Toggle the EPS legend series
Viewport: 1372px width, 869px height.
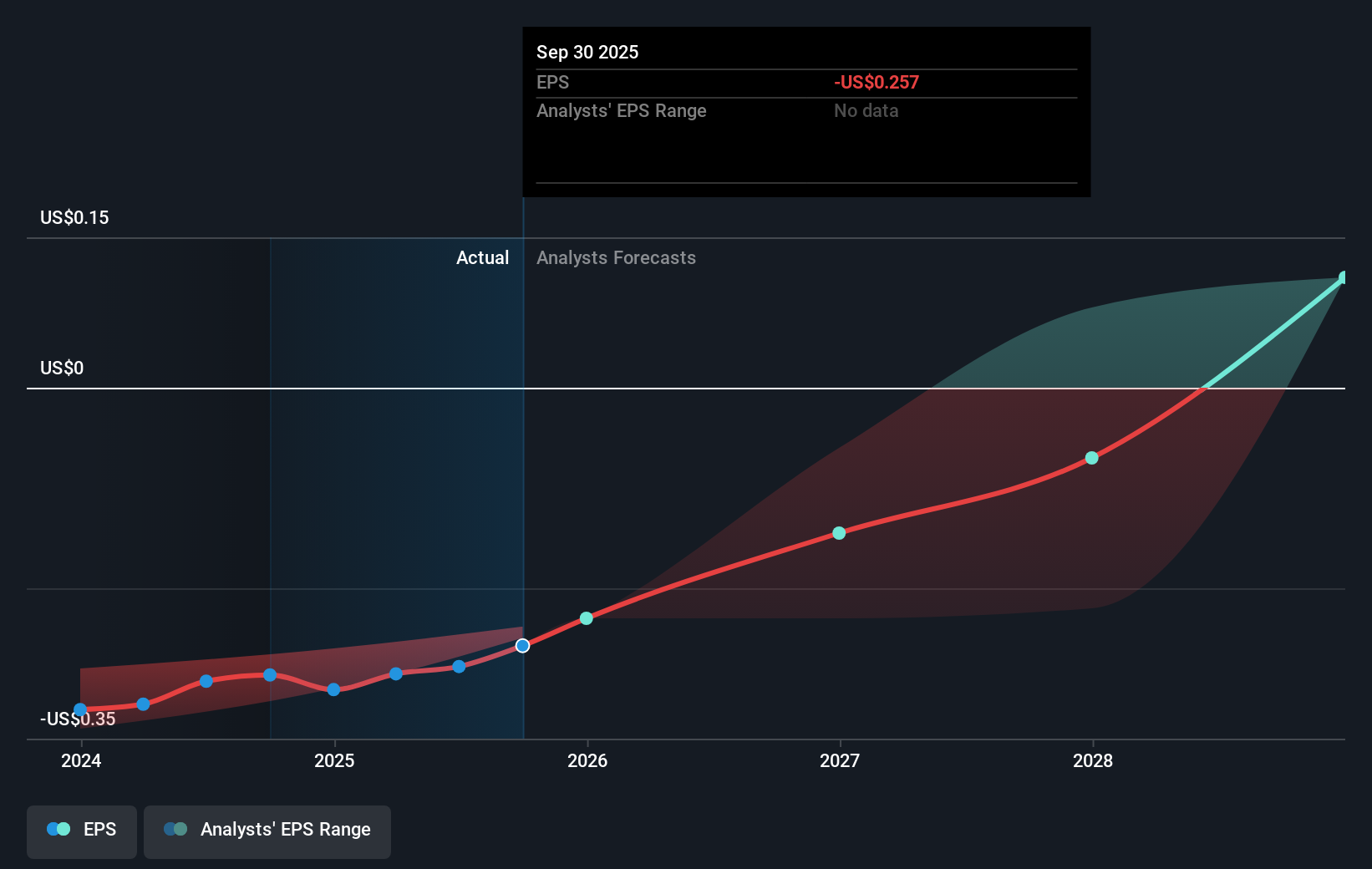82,831
